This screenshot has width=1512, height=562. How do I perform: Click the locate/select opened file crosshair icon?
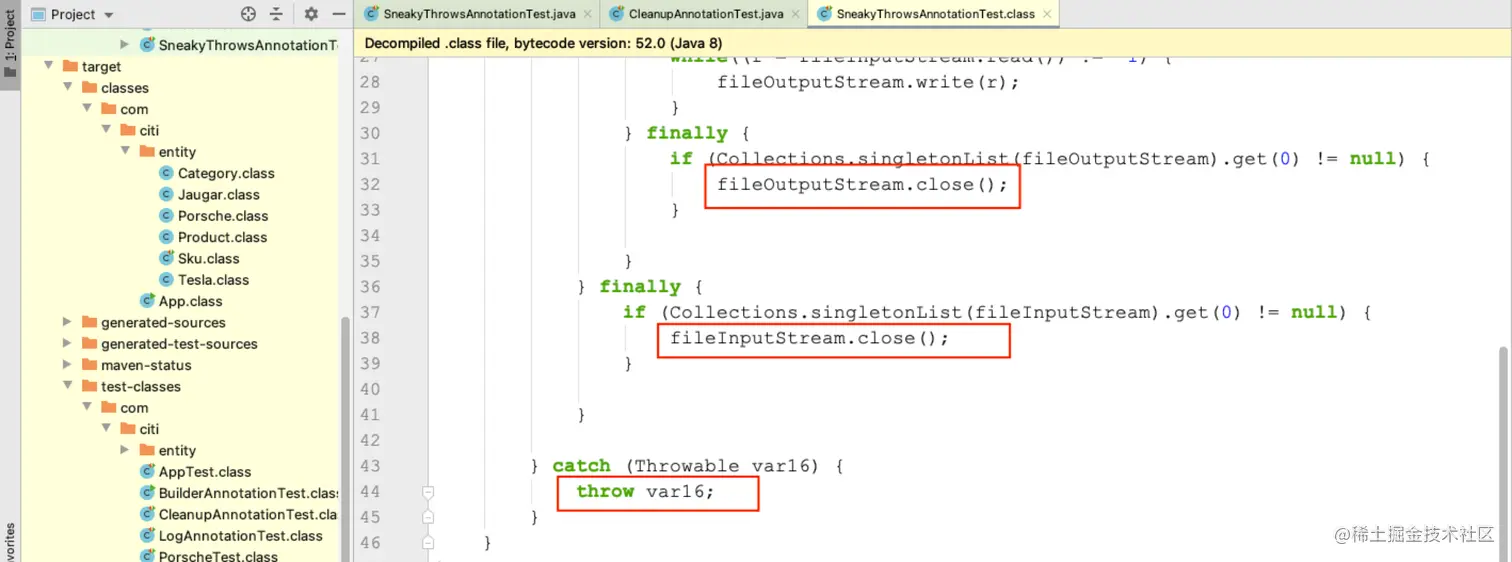pos(249,14)
